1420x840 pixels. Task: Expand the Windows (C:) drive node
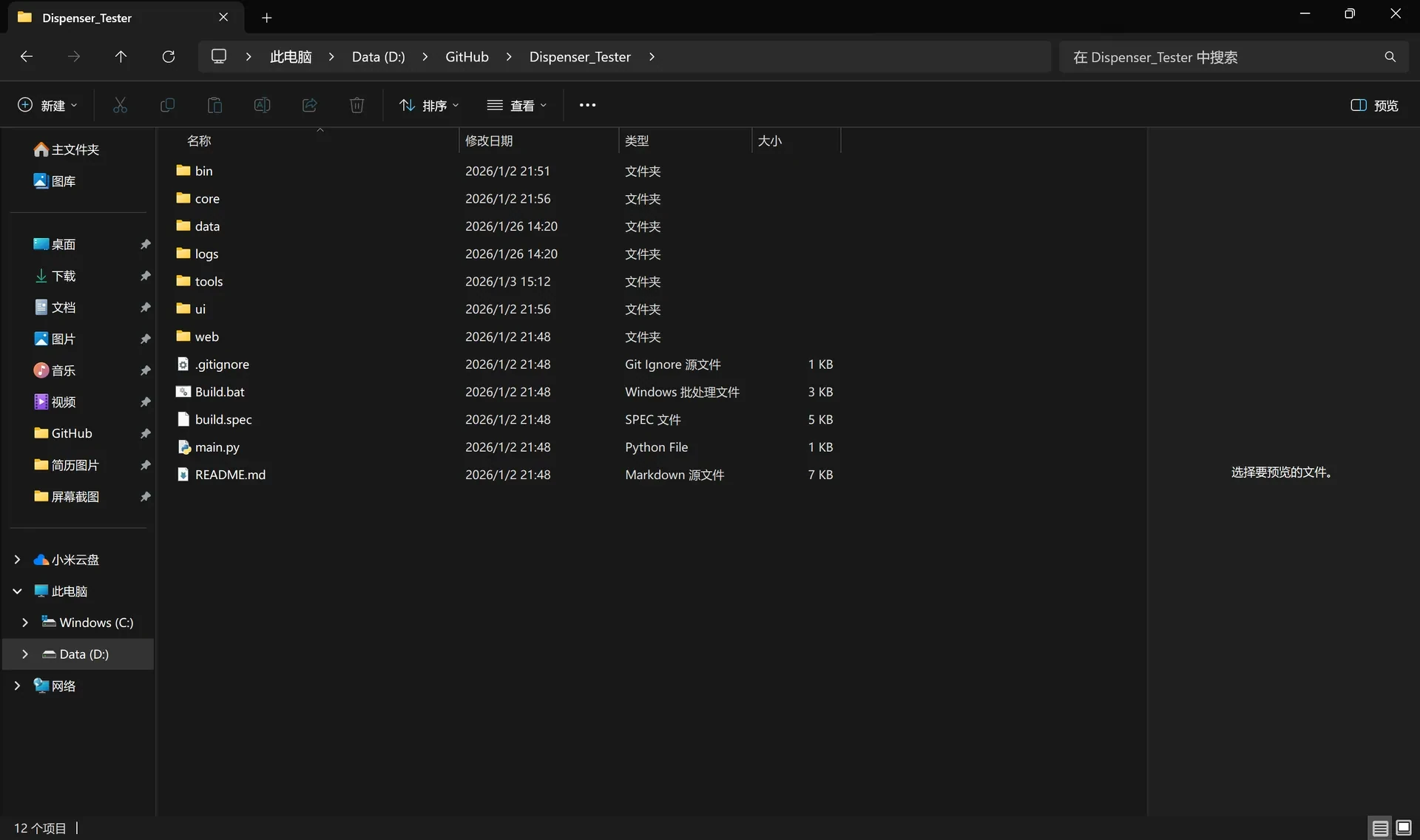tap(25, 623)
